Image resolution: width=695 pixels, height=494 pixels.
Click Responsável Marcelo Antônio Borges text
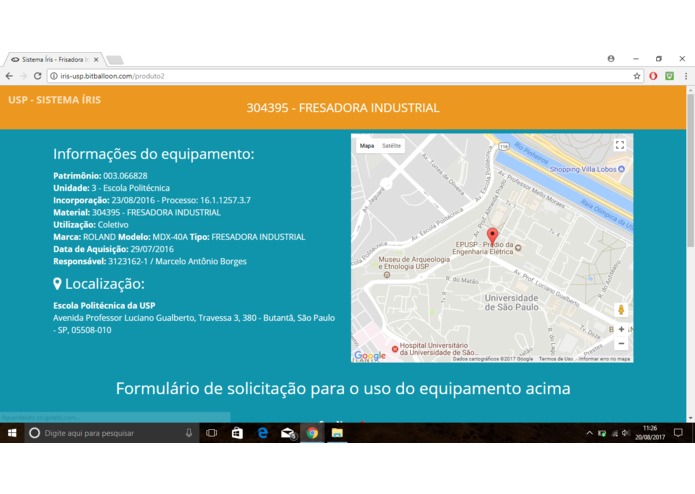coord(150,261)
